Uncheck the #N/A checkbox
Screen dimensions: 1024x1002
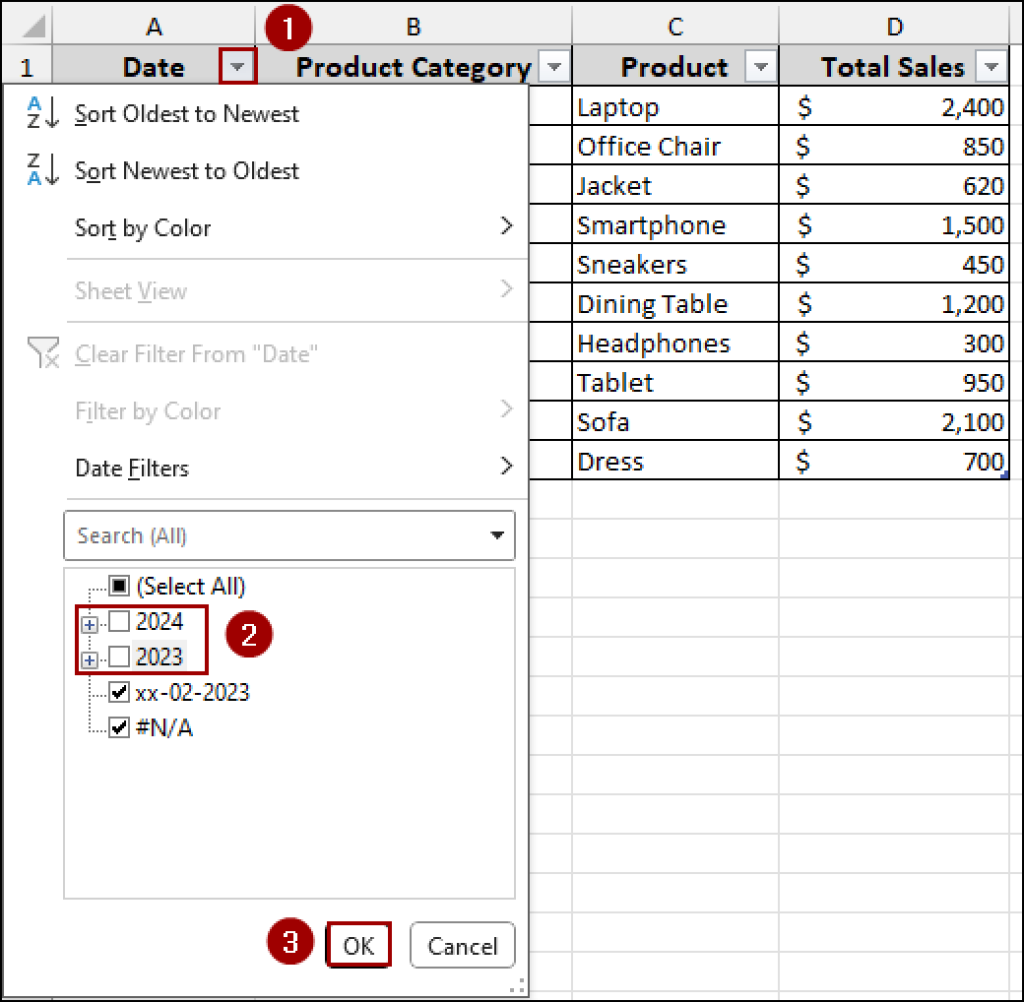click(120, 728)
